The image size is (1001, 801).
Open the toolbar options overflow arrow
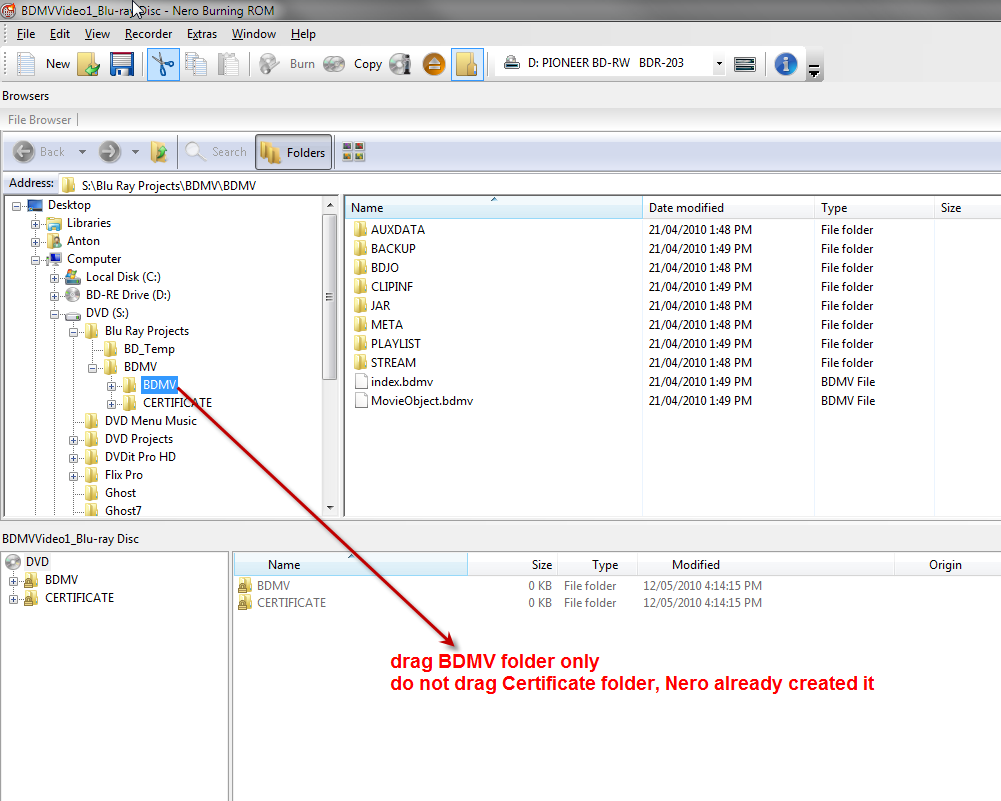pos(814,71)
